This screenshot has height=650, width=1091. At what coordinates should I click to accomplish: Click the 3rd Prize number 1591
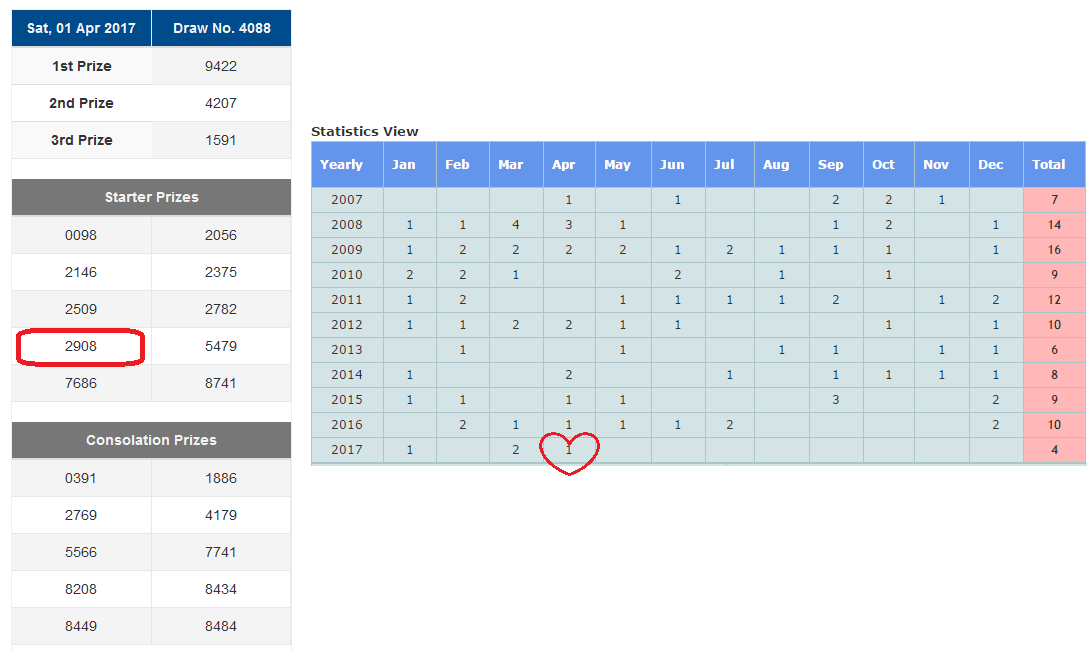(221, 140)
